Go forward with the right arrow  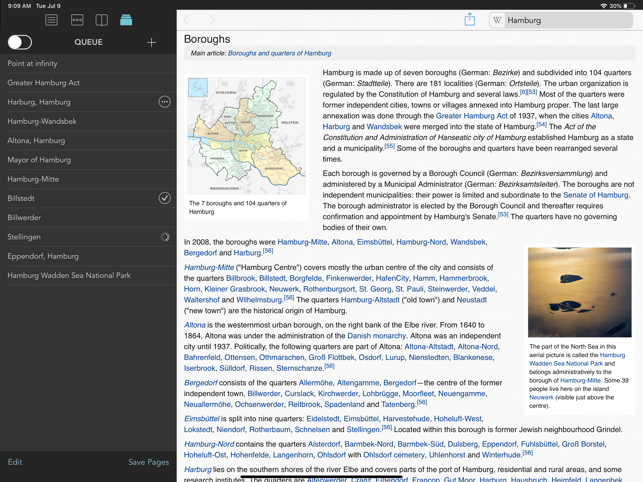pos(212,20)
